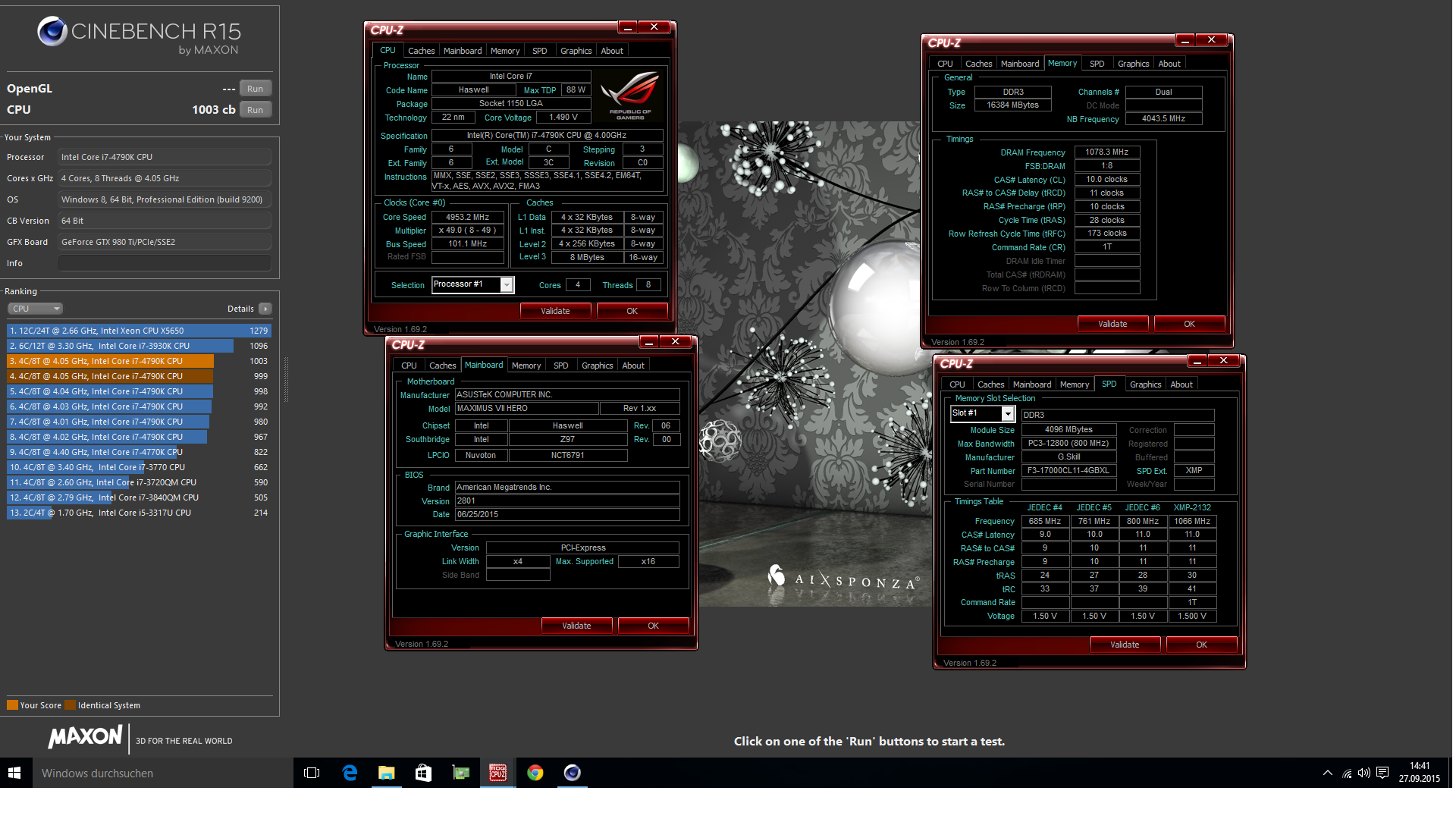Open Windows Store taskbar icon
This screenshot has width=1456, height=819.
point(423,773)
